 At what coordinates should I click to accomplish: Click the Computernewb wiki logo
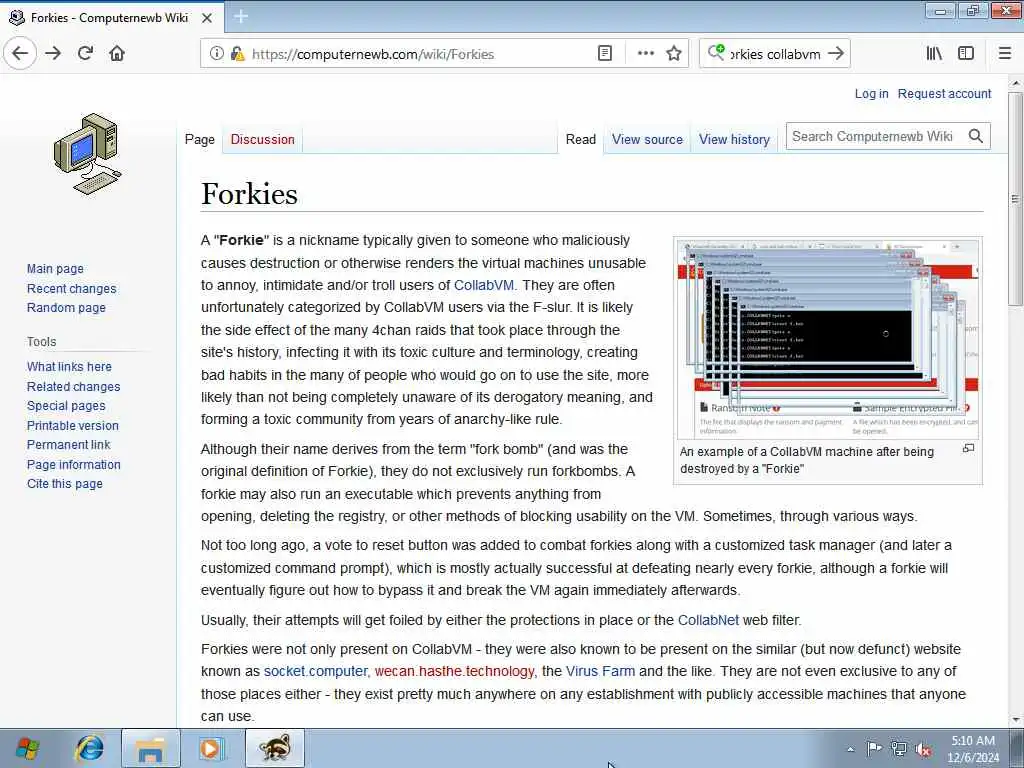point(88,154)
